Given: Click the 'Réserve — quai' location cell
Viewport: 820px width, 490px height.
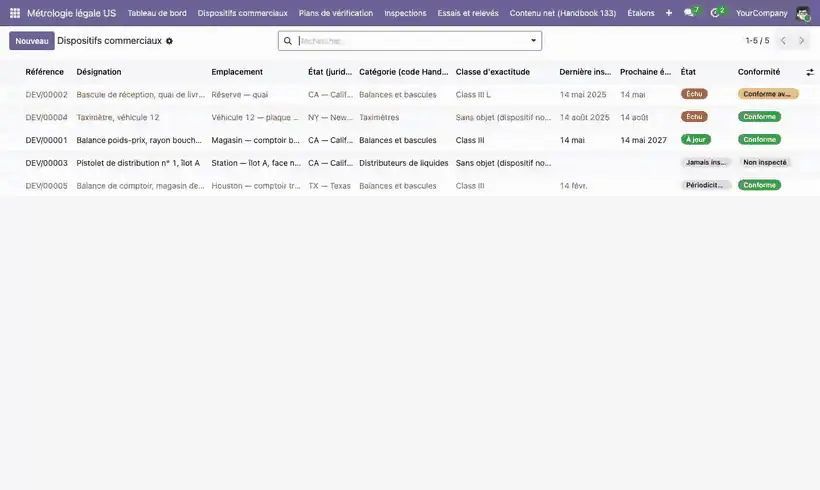Looking at the screenshot, I should [240, 95].
